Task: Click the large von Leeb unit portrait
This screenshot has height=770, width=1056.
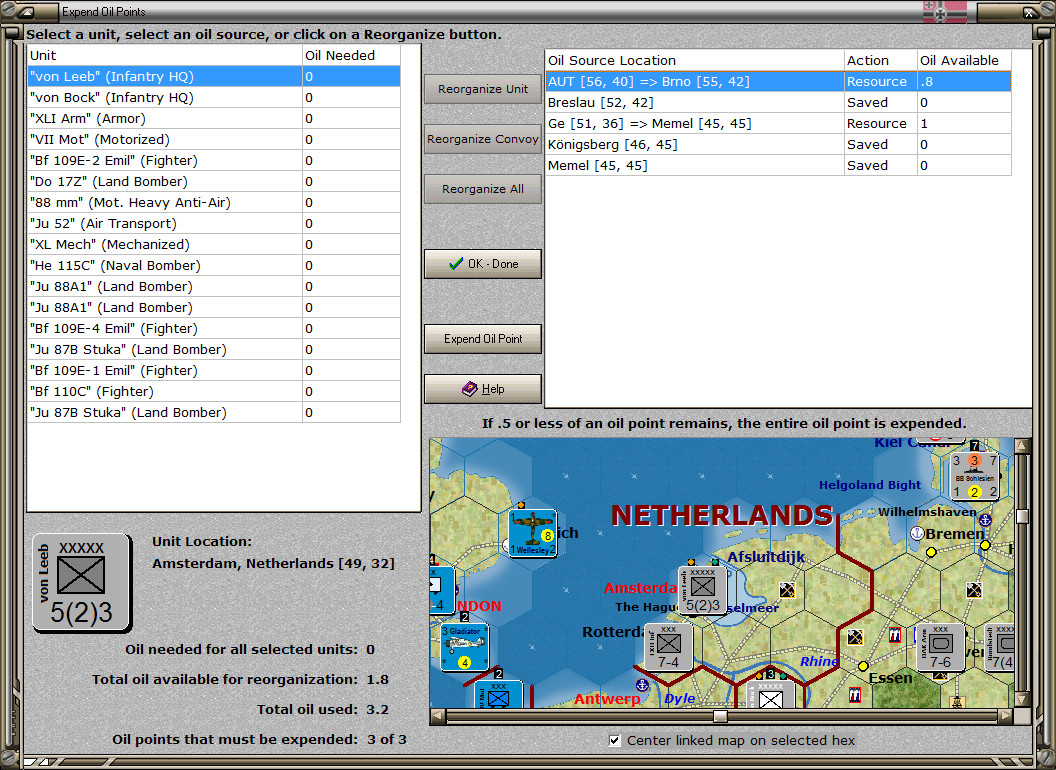Action: [x=81, y=583]
